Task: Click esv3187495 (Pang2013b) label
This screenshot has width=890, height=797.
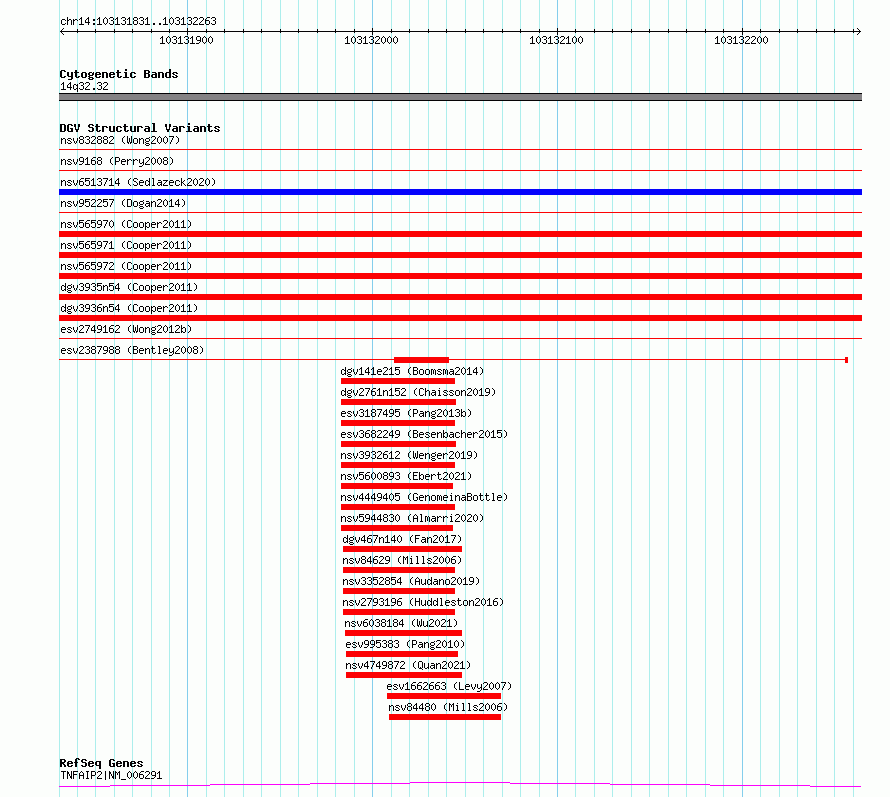Action: pyautogui.click(x=406, y=413)
